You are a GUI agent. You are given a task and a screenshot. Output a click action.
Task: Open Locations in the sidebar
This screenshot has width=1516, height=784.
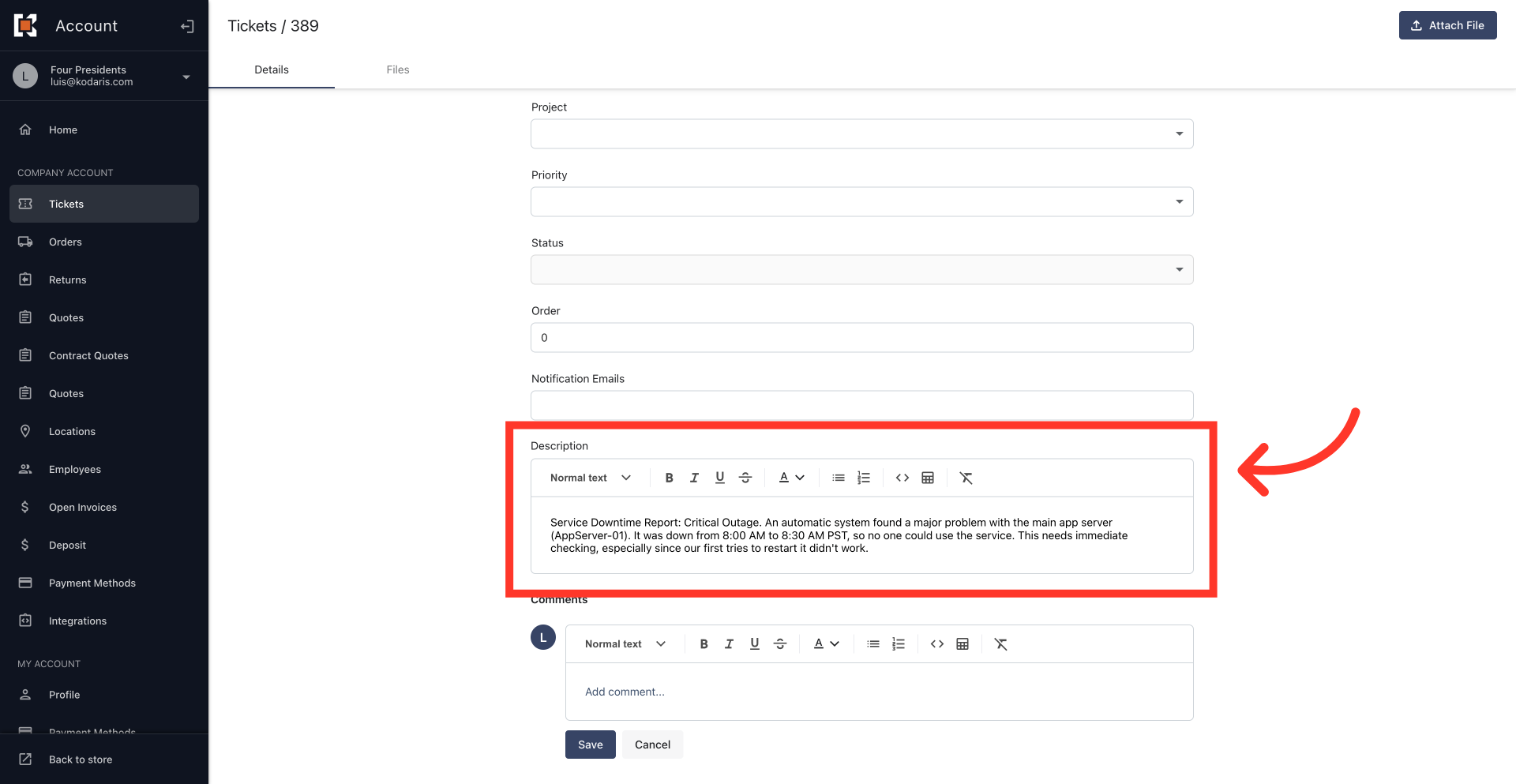(x=104, y=431)
